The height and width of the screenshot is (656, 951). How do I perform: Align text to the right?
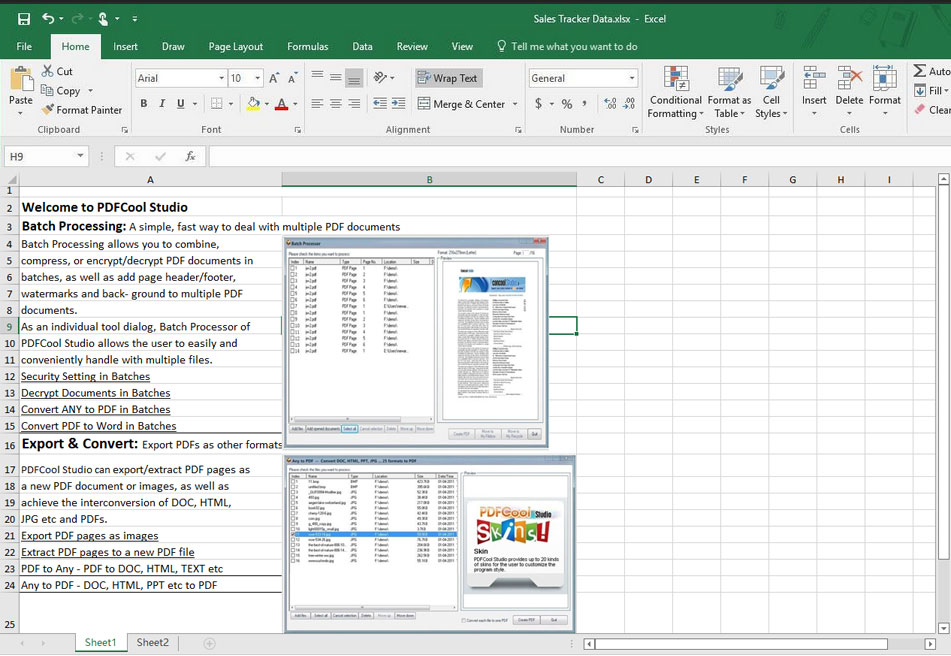point(354,104)
